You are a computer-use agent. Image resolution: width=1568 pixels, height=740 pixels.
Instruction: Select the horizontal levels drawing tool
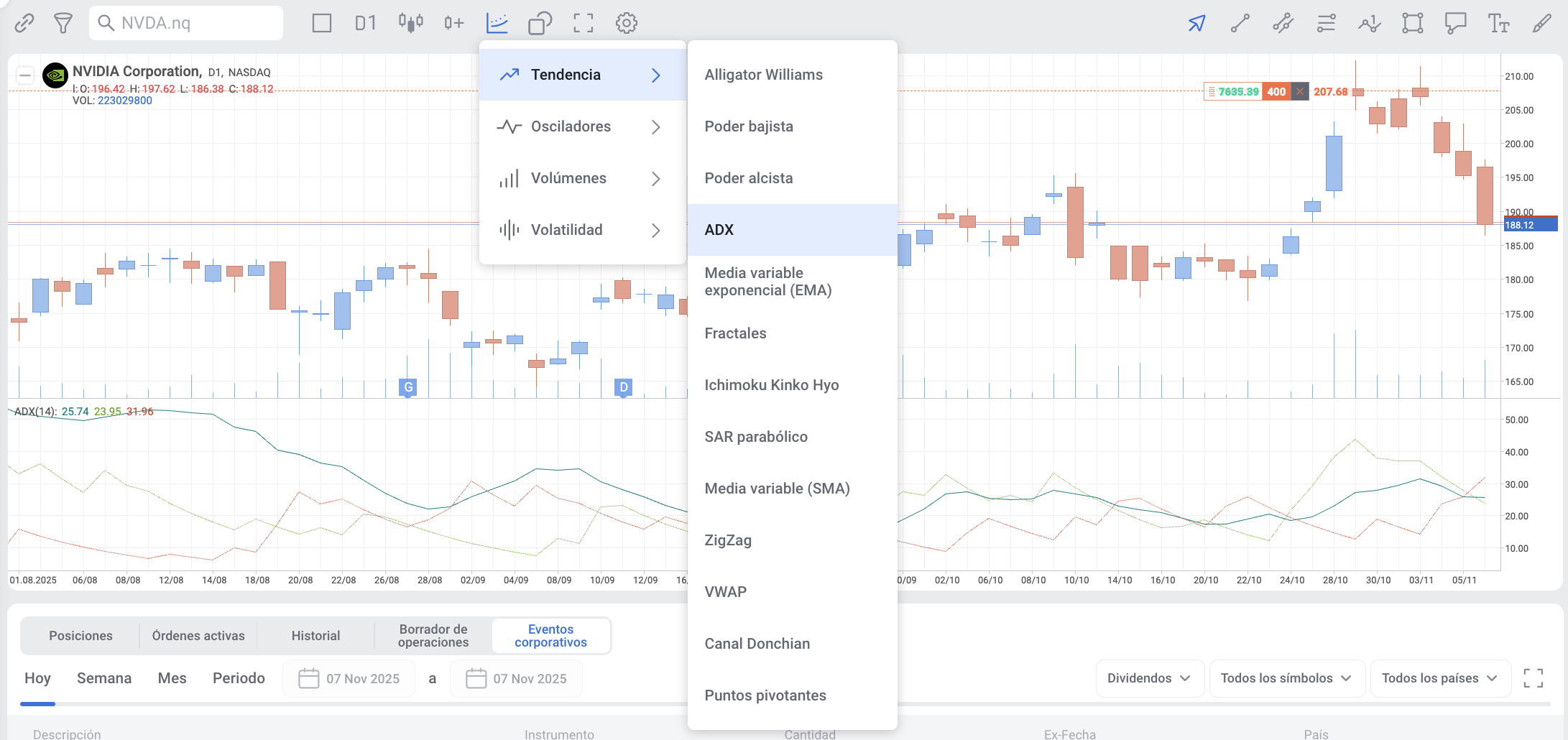[x=1327, y=23]
